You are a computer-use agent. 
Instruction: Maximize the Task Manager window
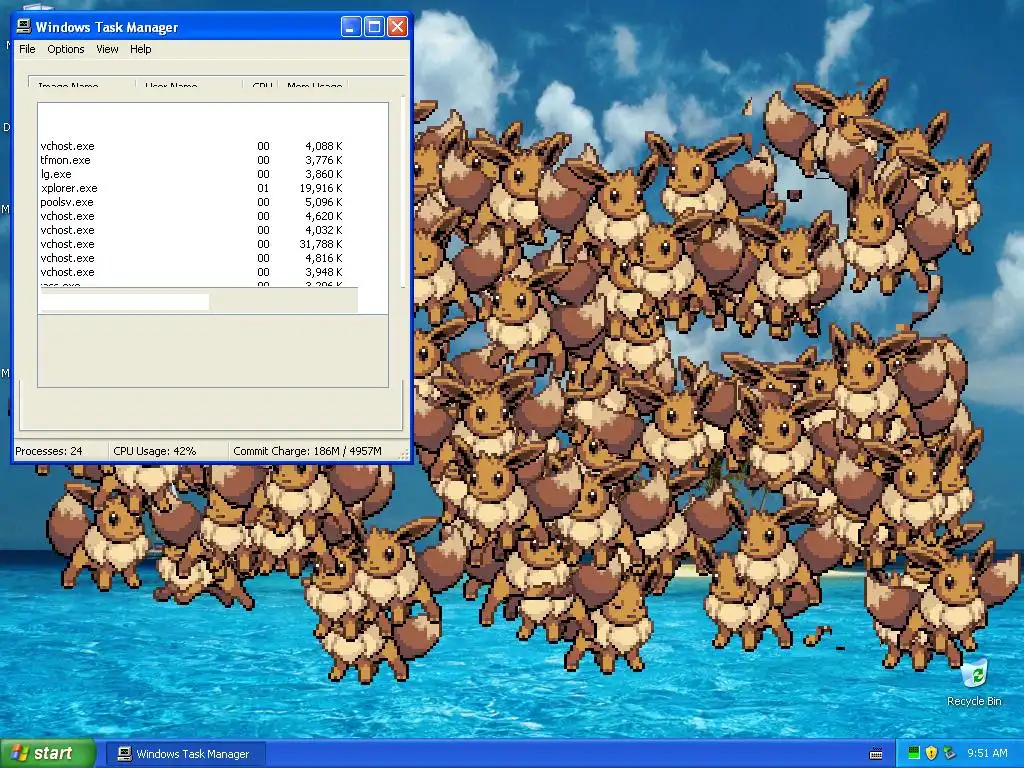[x=374, y=27]
